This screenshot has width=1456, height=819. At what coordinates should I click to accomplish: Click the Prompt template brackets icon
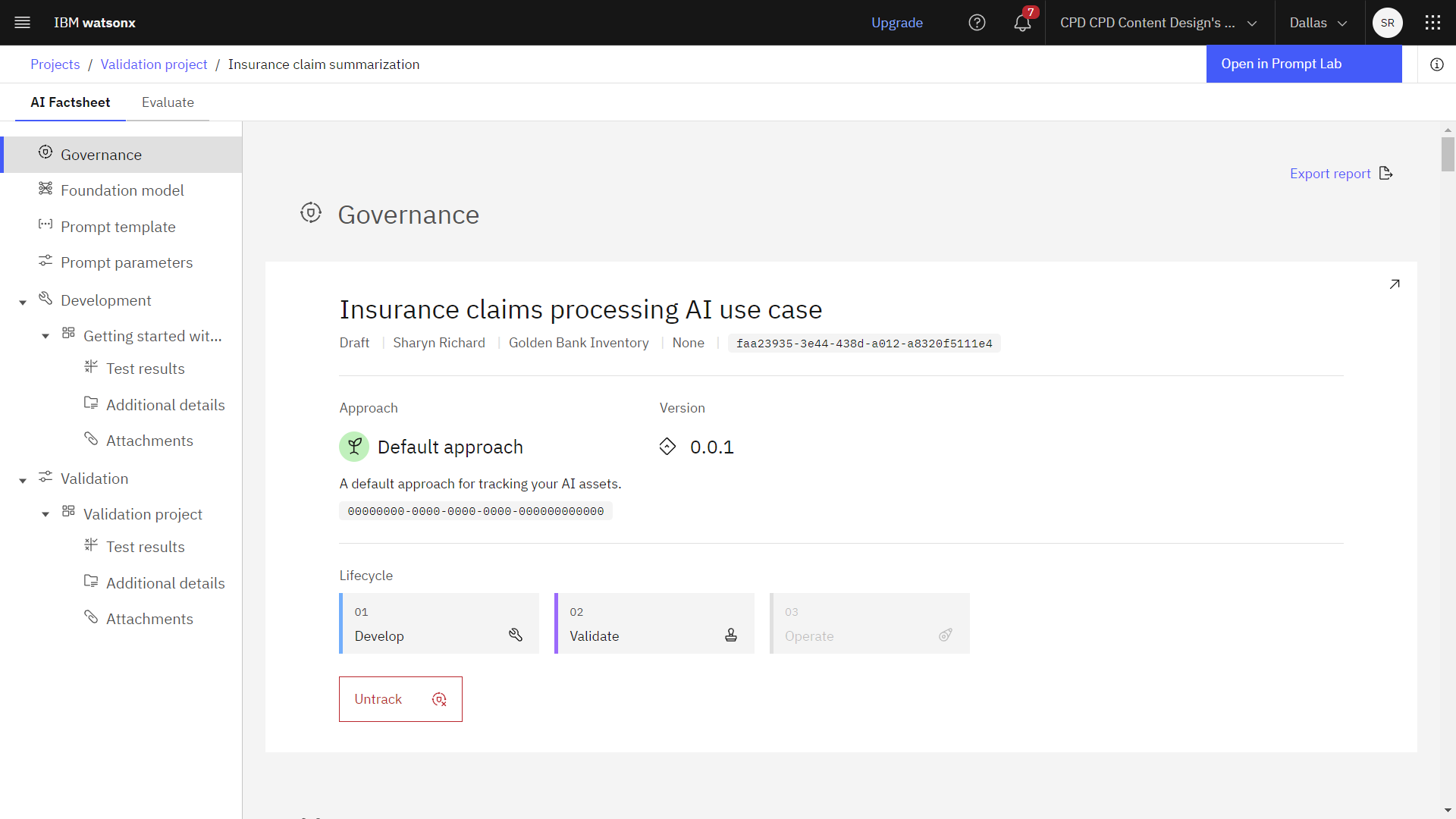(45, 224)
